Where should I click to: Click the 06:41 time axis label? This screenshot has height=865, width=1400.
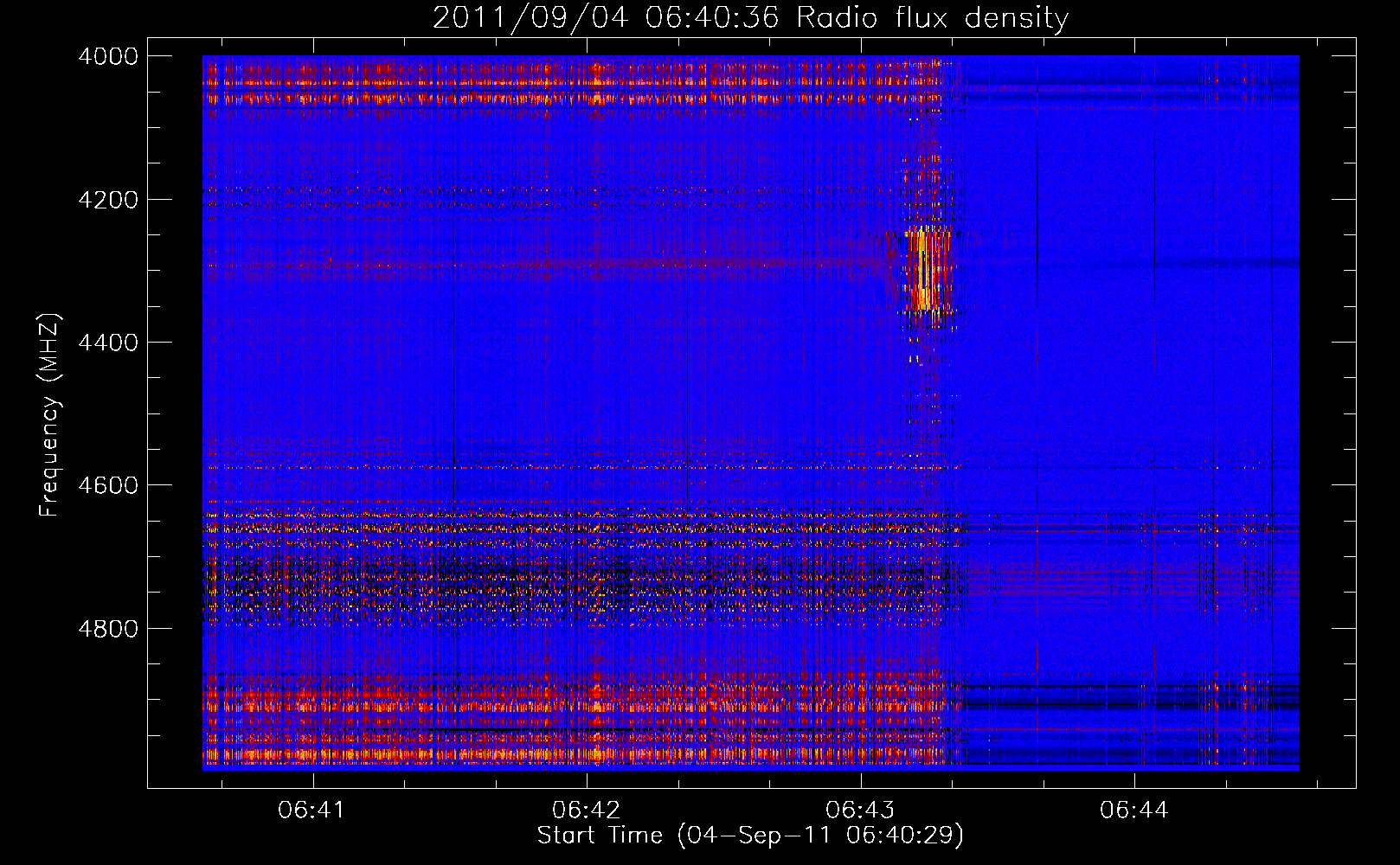click(x=311, y=811)
